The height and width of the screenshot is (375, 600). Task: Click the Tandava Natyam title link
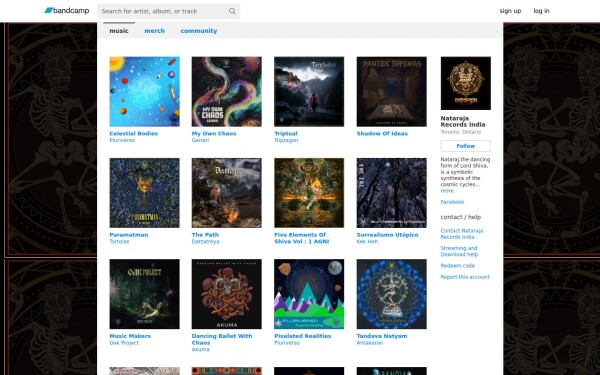(382, 336)
